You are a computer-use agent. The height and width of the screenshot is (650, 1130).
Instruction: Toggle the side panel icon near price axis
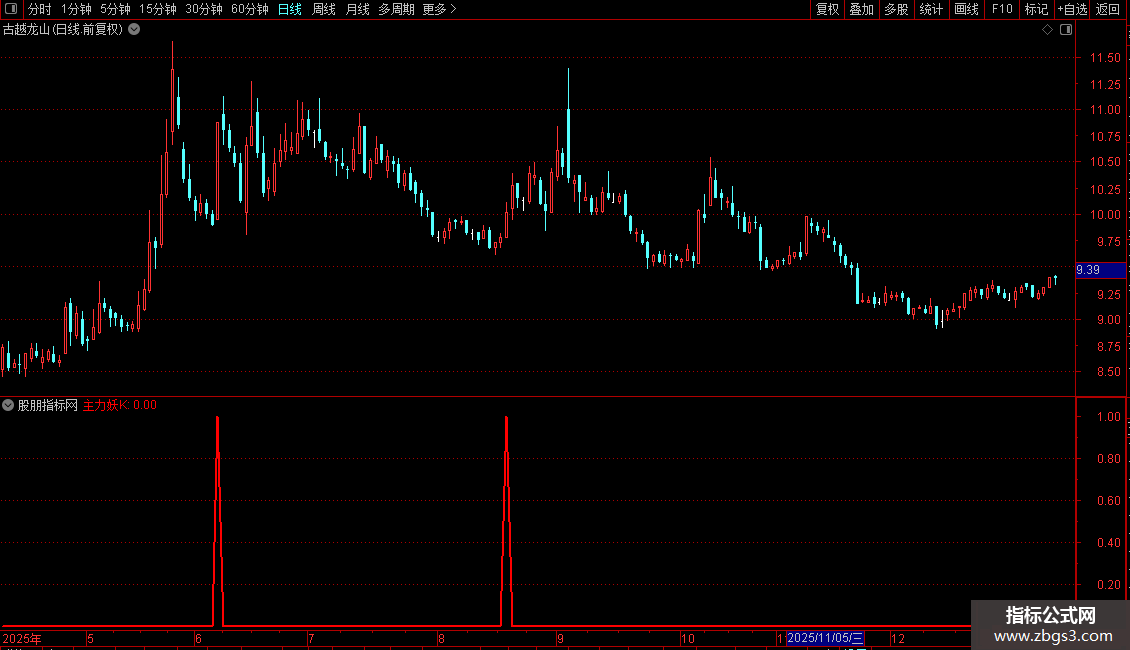pyautogui.click(x=1066, y=30)
